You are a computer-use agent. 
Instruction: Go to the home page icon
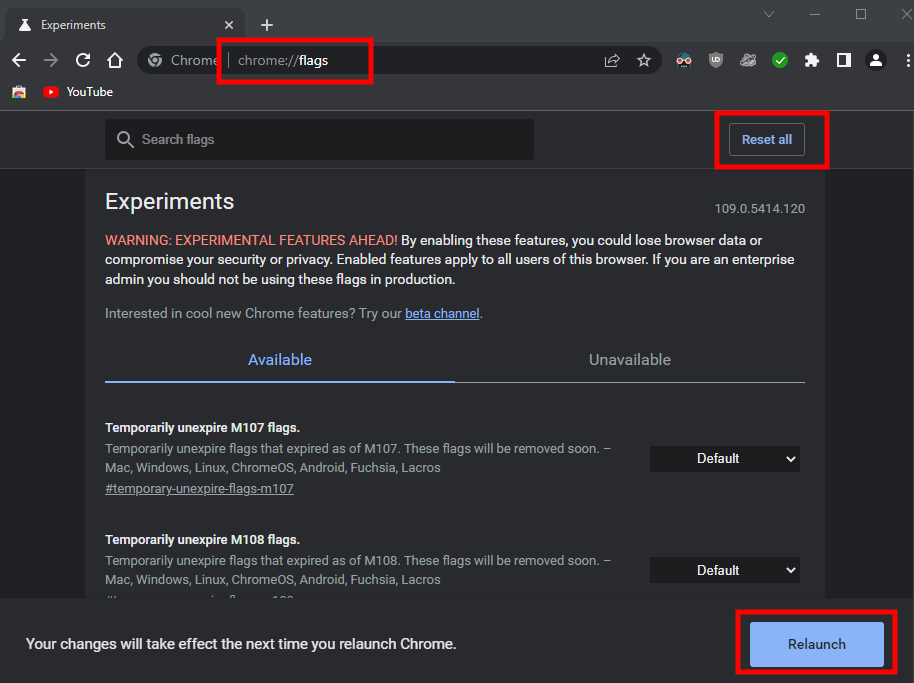point(115,60)
